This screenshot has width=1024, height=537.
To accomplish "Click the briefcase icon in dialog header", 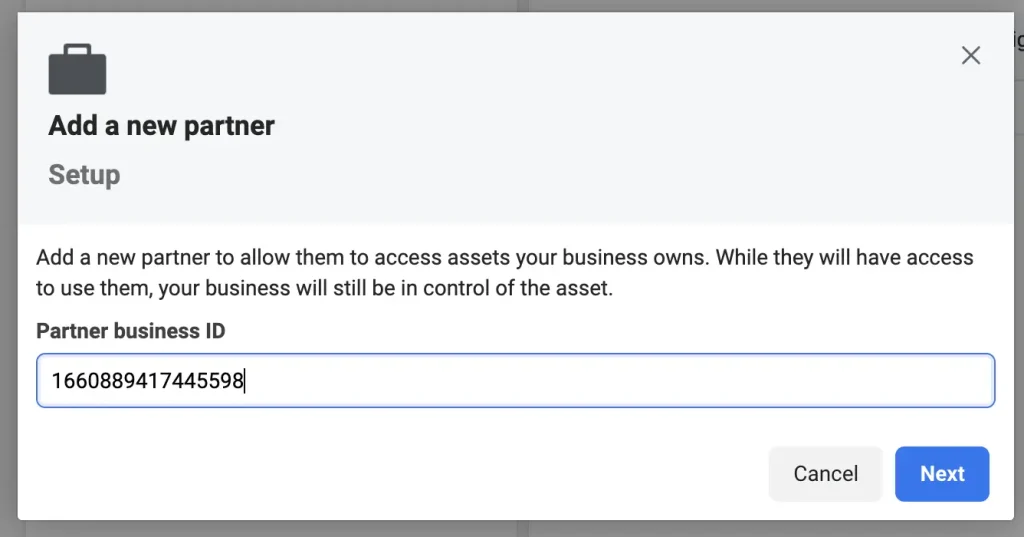I will pyautogui.click(x=77, y=69).
